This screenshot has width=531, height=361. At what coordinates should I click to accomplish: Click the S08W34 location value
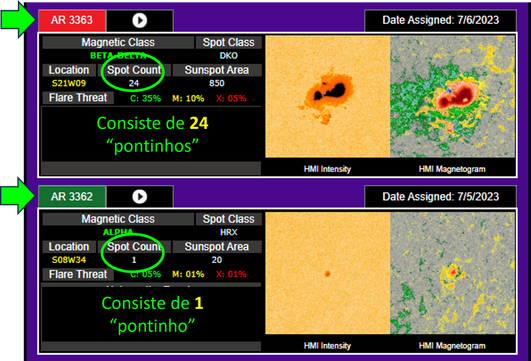pyautogui.click(x=69, y=260)
